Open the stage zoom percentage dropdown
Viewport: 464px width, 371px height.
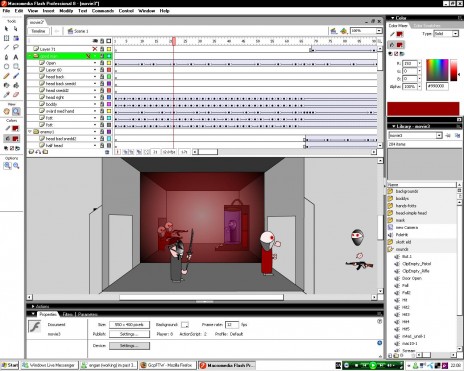pyautogui.click(x=379, y=31)
